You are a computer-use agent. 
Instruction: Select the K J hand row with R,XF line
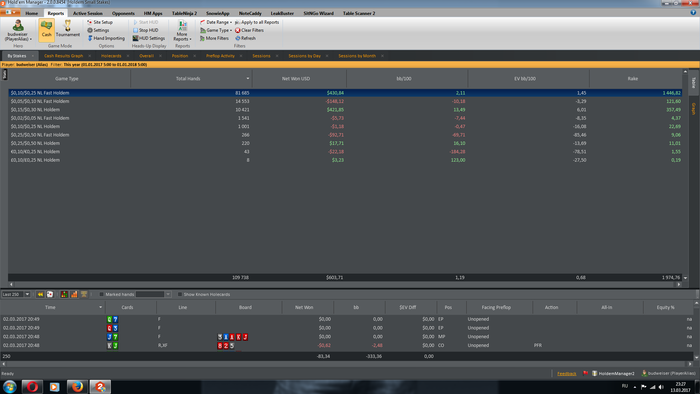tap(347, 345)
